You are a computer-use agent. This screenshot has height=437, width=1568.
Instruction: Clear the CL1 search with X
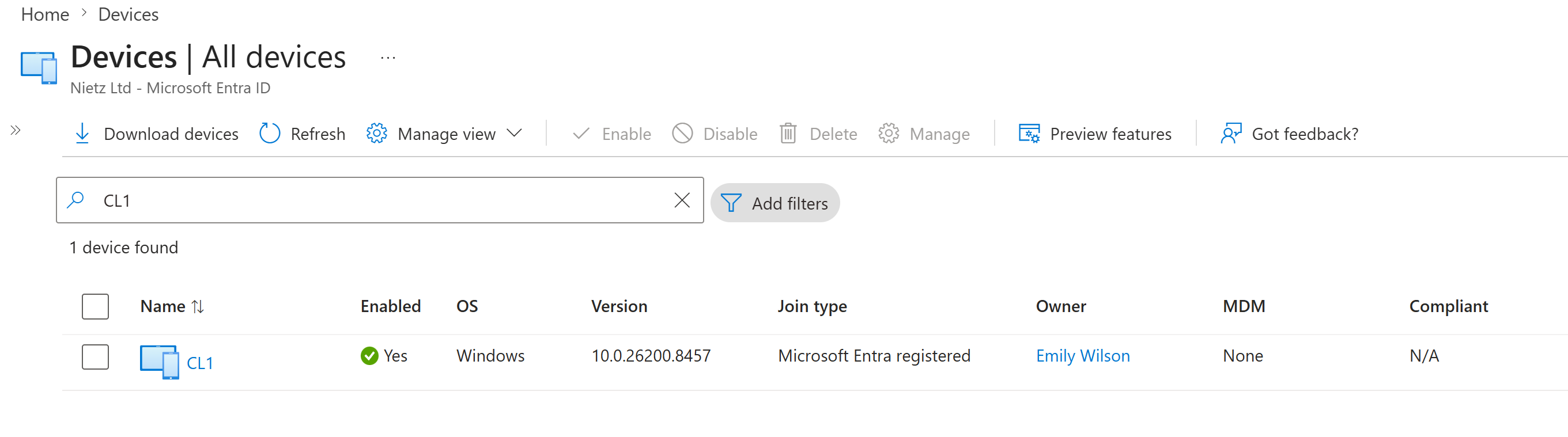pyautogui.click(x=682, y=200)
